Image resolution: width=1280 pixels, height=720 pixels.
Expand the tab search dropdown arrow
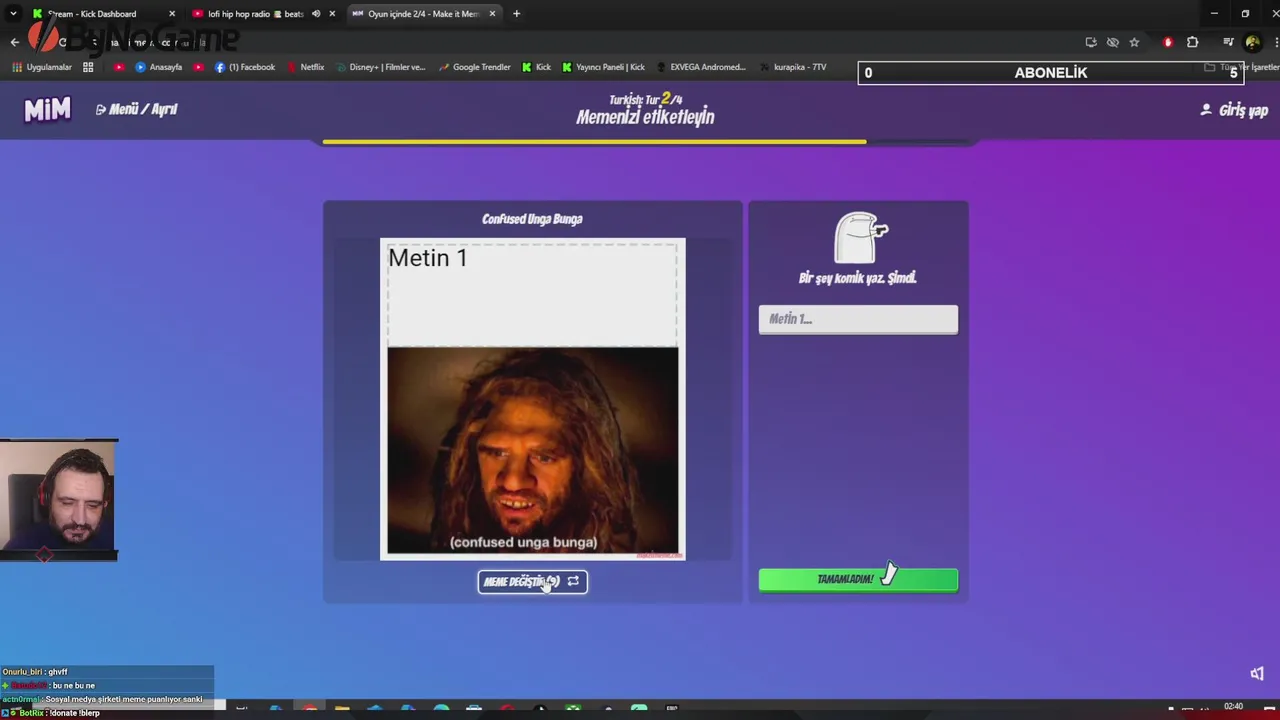[13, 14]
